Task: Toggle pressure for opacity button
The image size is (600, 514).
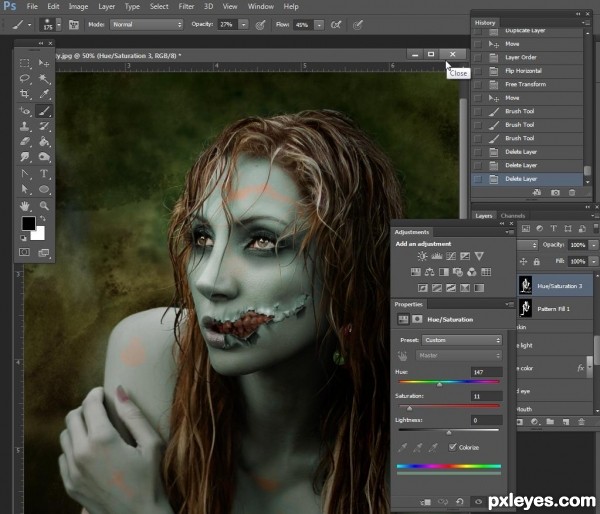Action: (x=260, y=25)
